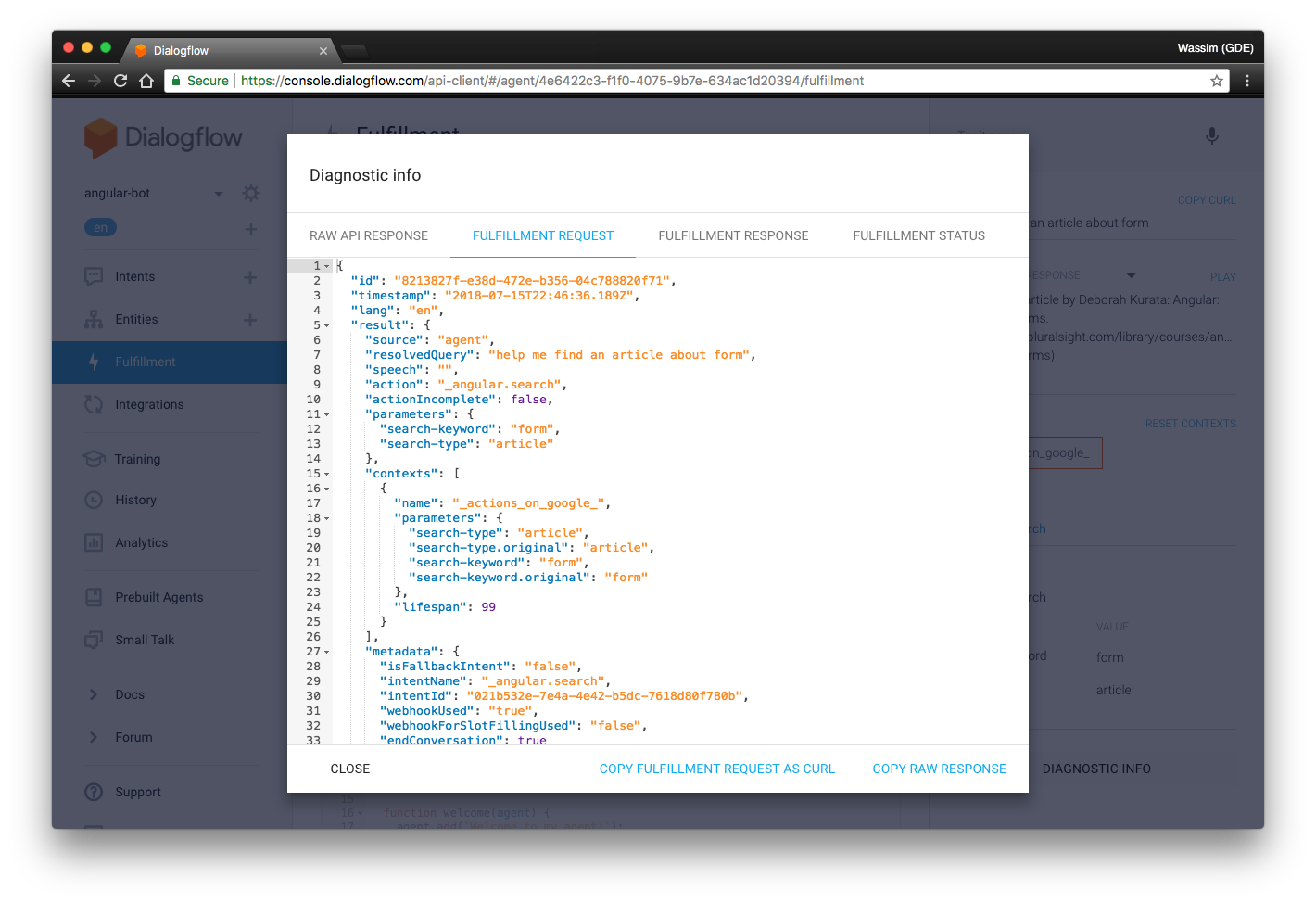Click the History clock icon
Viewport: 1316px width, 903px height.
pyautogui.click(x=94, y=500)
